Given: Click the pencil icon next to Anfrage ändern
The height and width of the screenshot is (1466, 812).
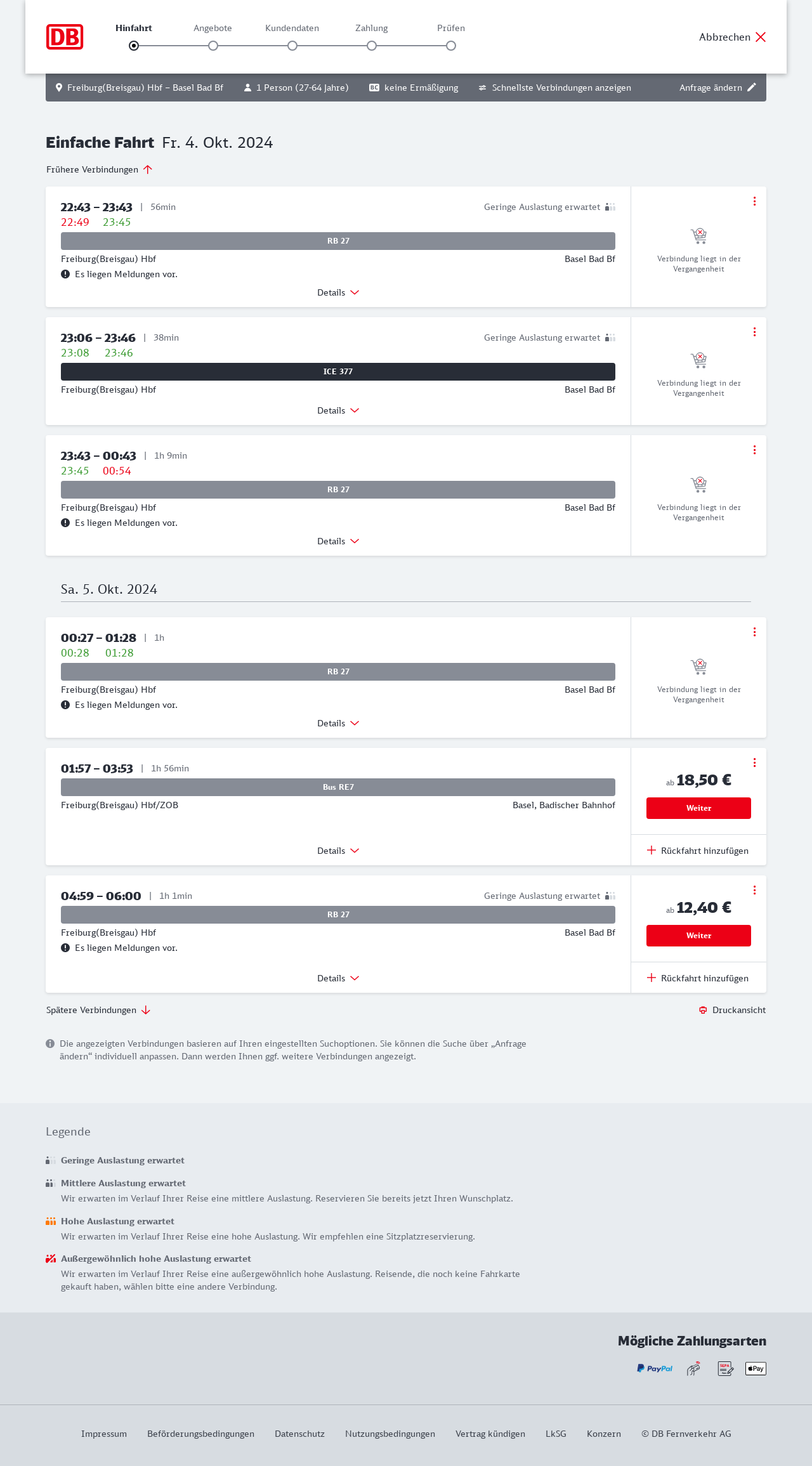Looking at the screenshot, I should click(x=752, y=88).
